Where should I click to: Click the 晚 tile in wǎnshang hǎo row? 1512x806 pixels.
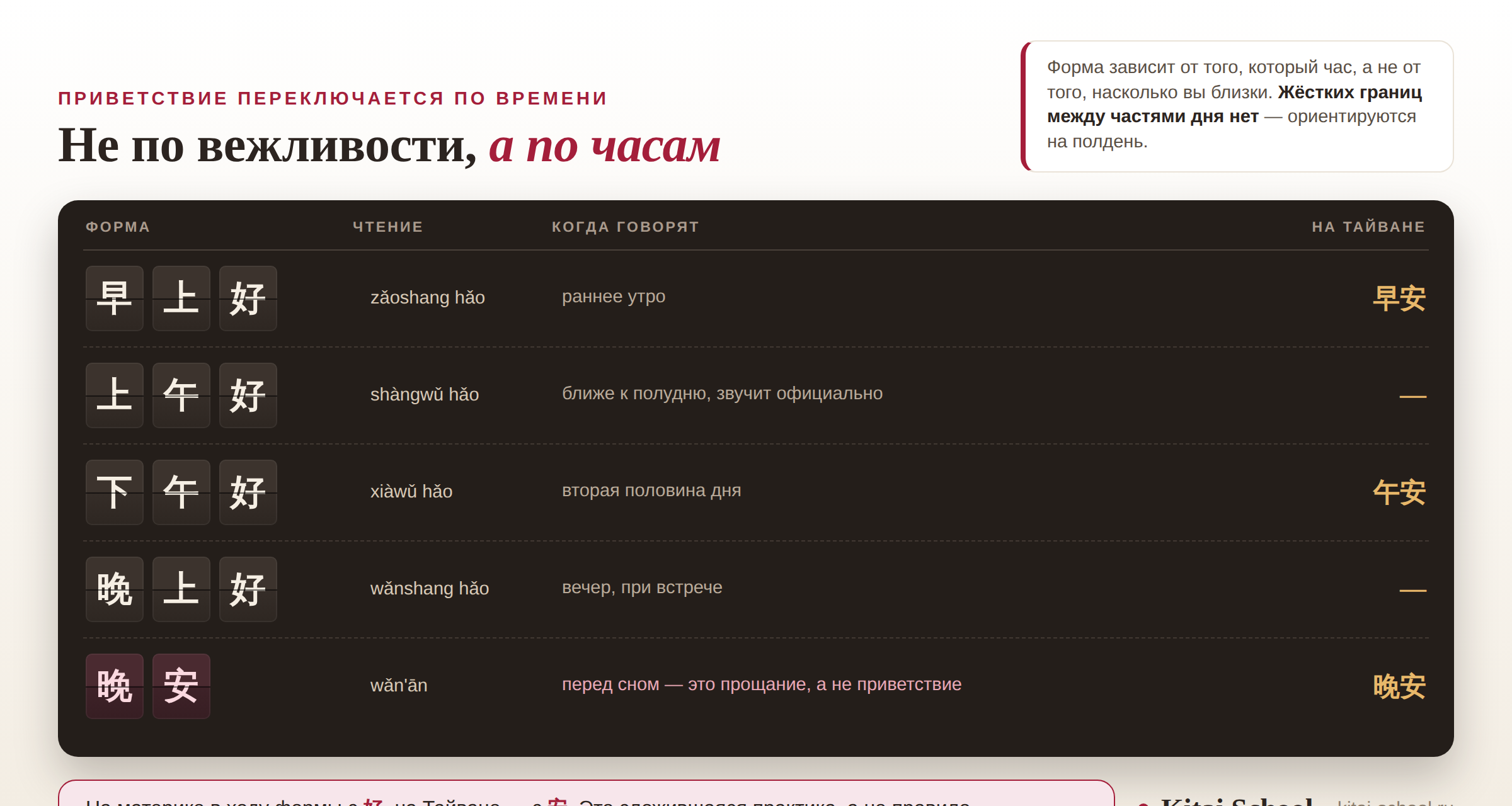(x=115, y=589)
